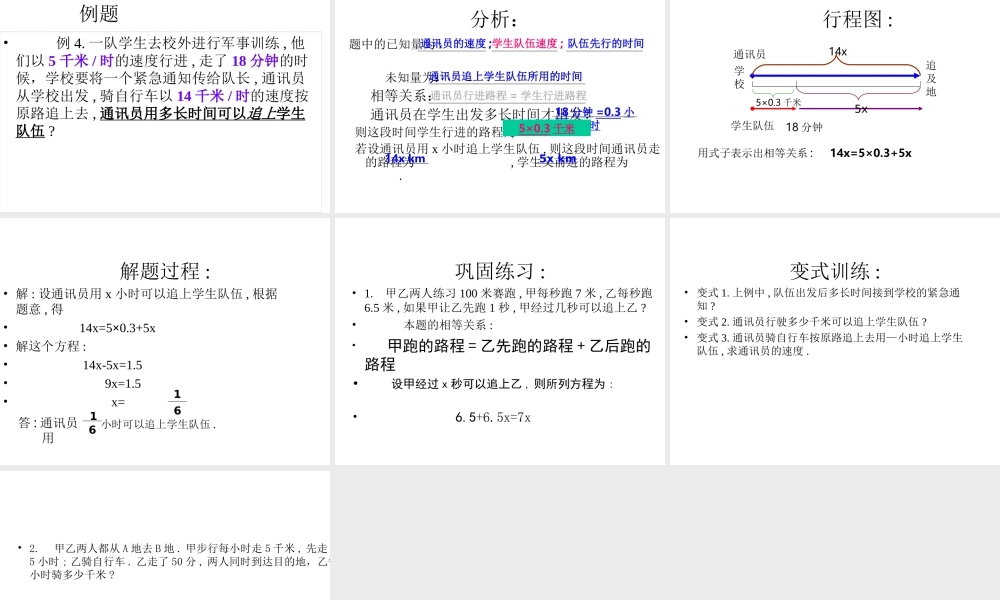This screenshot has width=1000, height=600.
Task: Click the pink text '学生队伍速度'
Action: click(x=525, y=43)
